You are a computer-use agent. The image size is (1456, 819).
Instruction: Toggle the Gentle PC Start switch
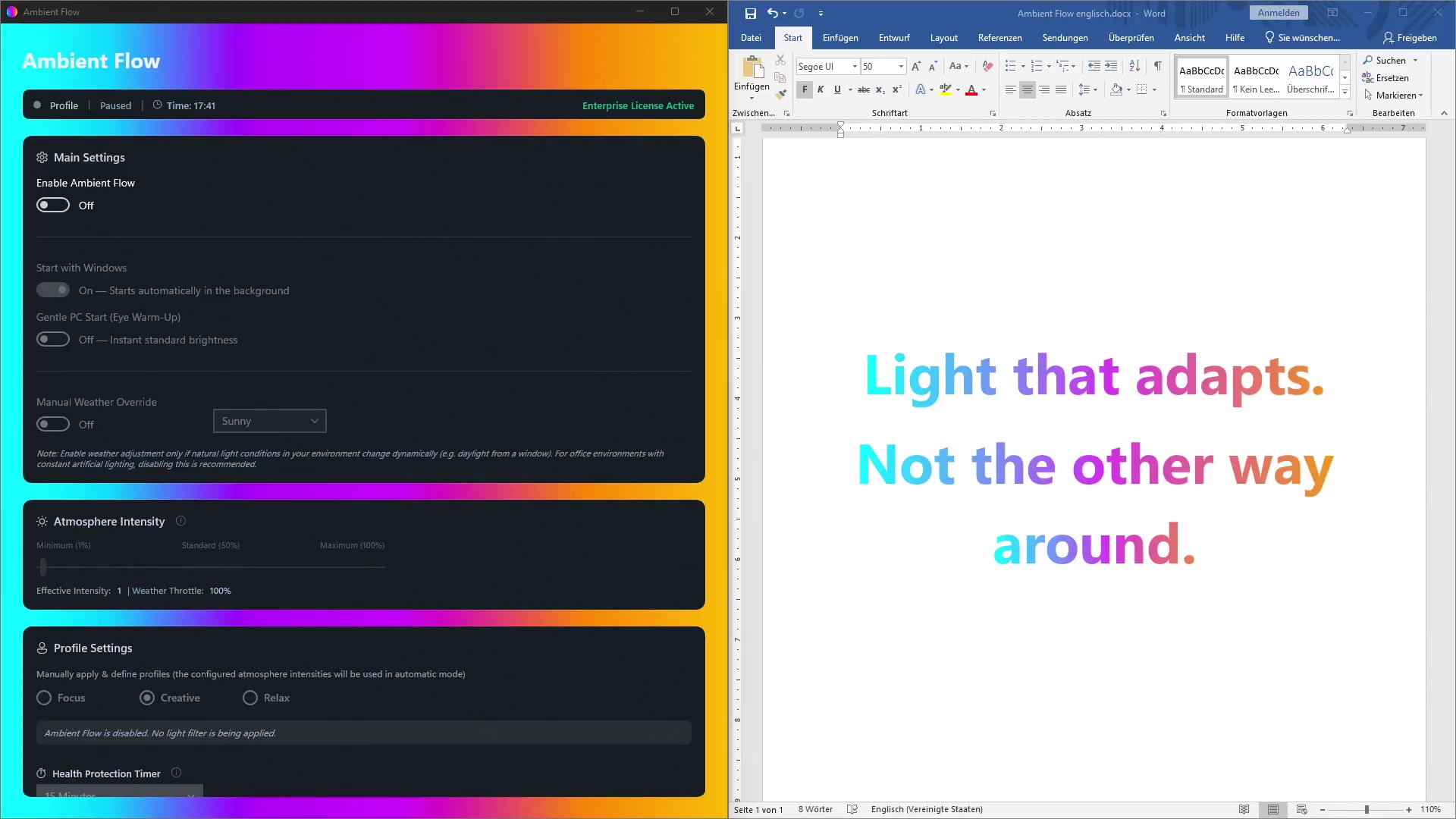53,340
